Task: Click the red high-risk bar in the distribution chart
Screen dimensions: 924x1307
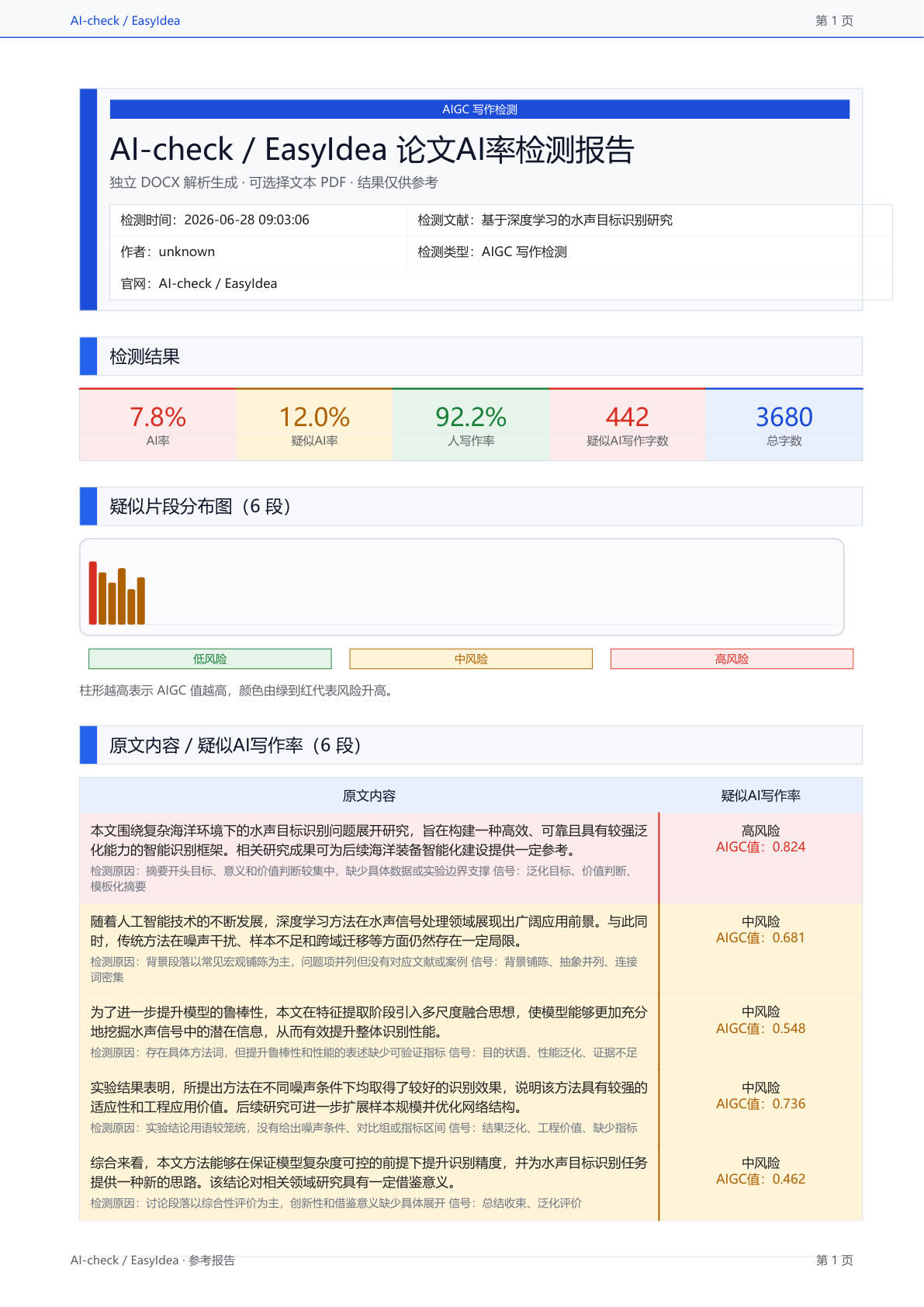Action: point(93,593)
